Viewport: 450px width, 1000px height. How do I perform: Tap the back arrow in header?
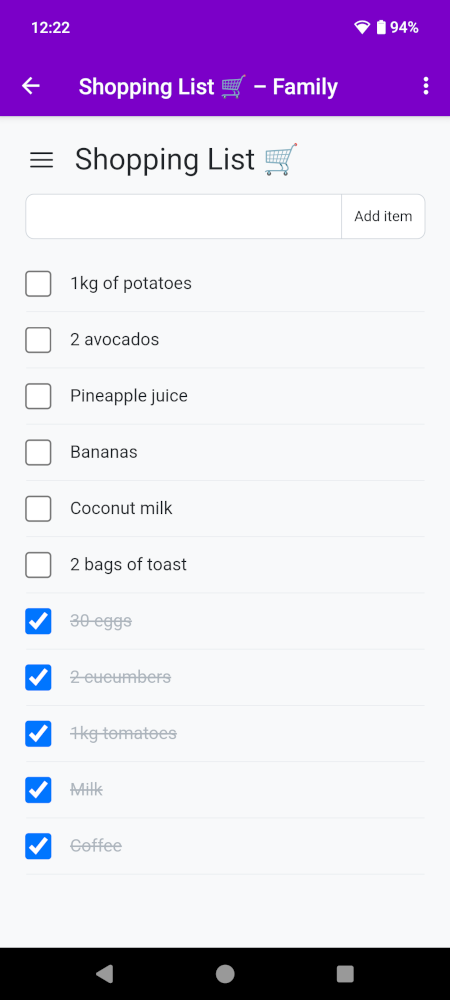pos(31,86)
